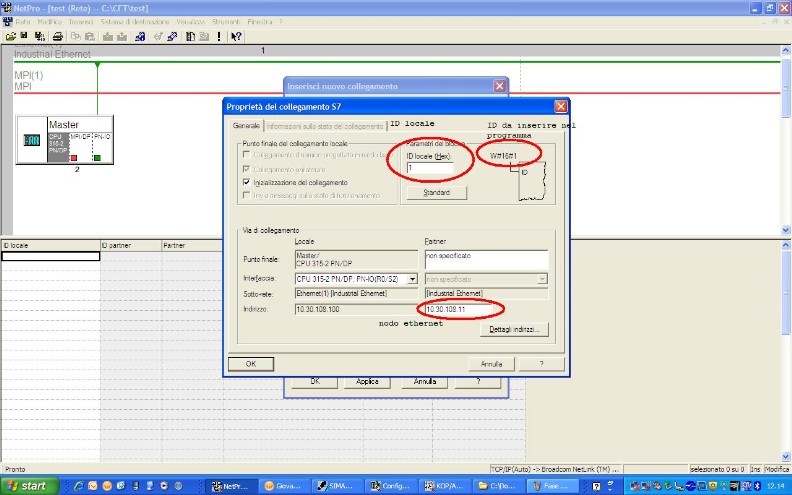This screenshot has width=792, height=495.
Task: Click the Save floppy disk icon
Action: [x=24, y=36]
